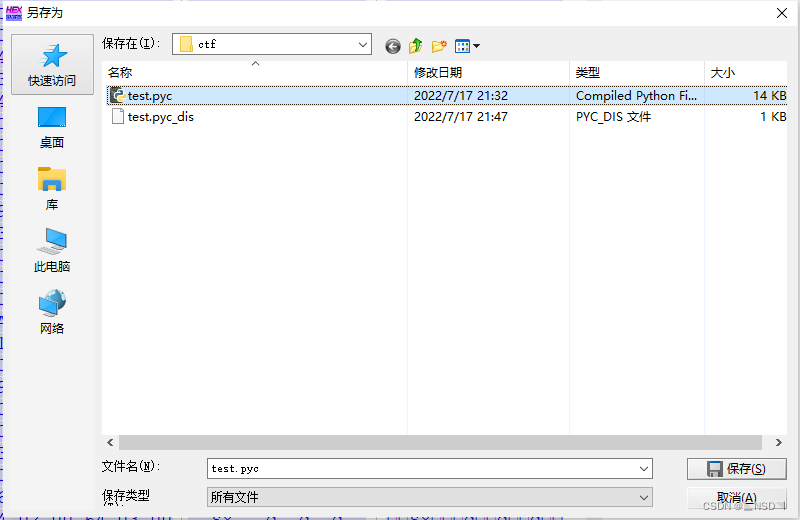Click the Quick Access star icon

[x=52, y=57]
